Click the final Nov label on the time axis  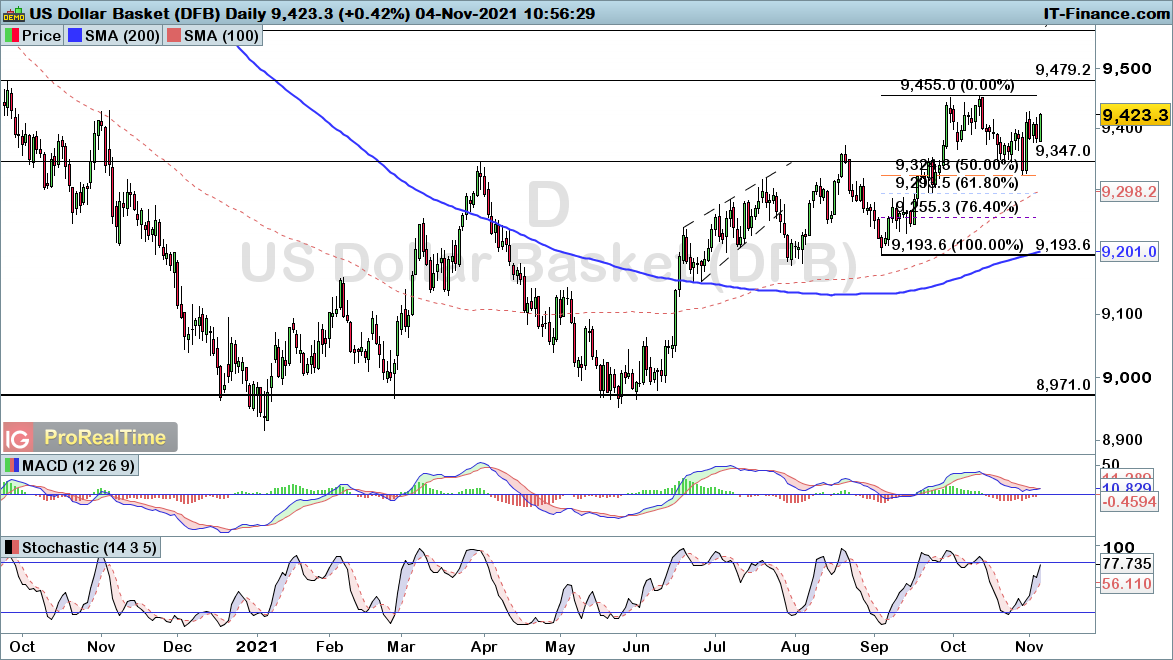1029,647
